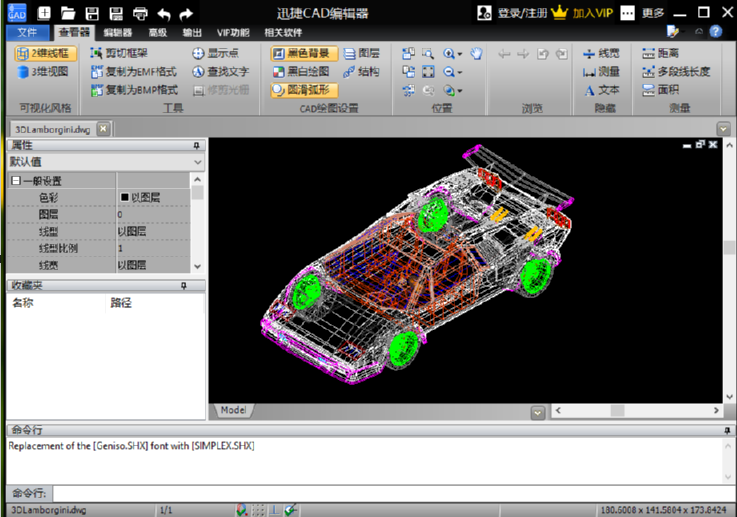Screen dimensions: 737x517
Task: Switch to the 编辑器 ribbon tab
Action: click(x=118, y=33)
